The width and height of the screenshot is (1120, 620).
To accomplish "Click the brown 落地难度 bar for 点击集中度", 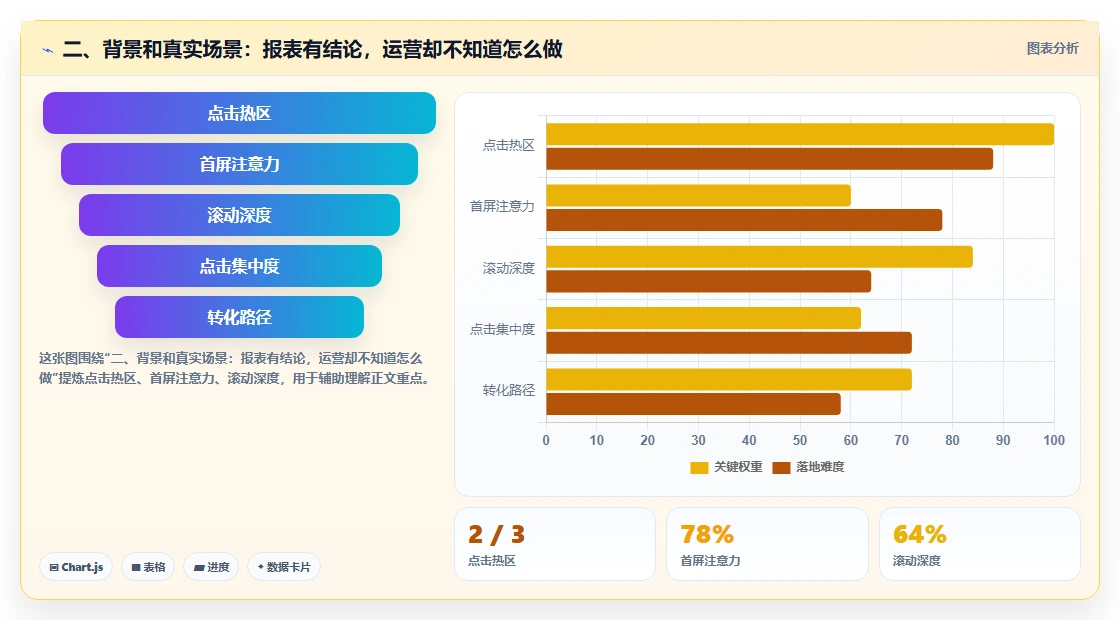I will click(x=729, y=343).
